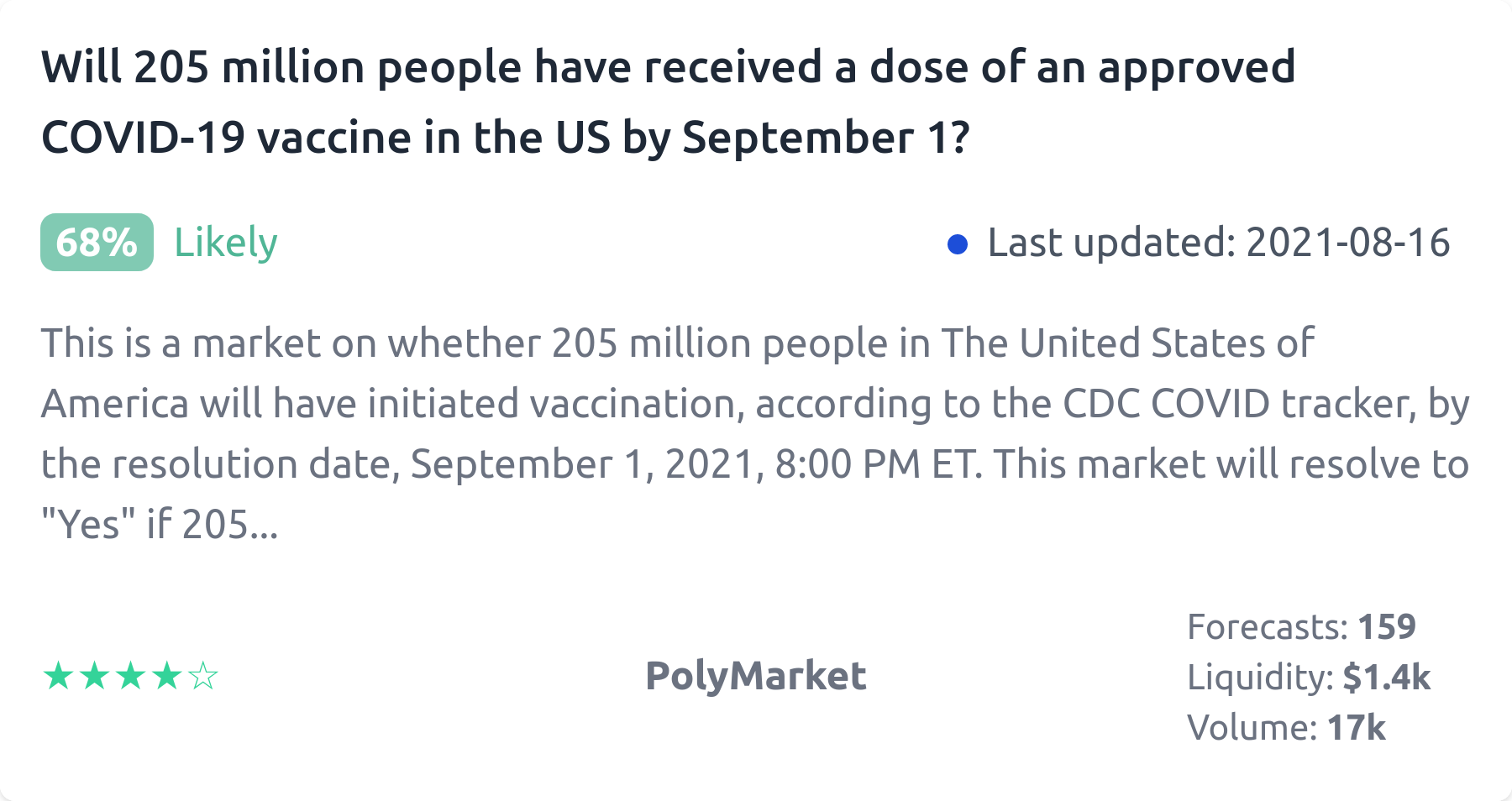Select the green "Likely" label
The height and width of the screenshot is (801, 1512).
tap(225, 243)
